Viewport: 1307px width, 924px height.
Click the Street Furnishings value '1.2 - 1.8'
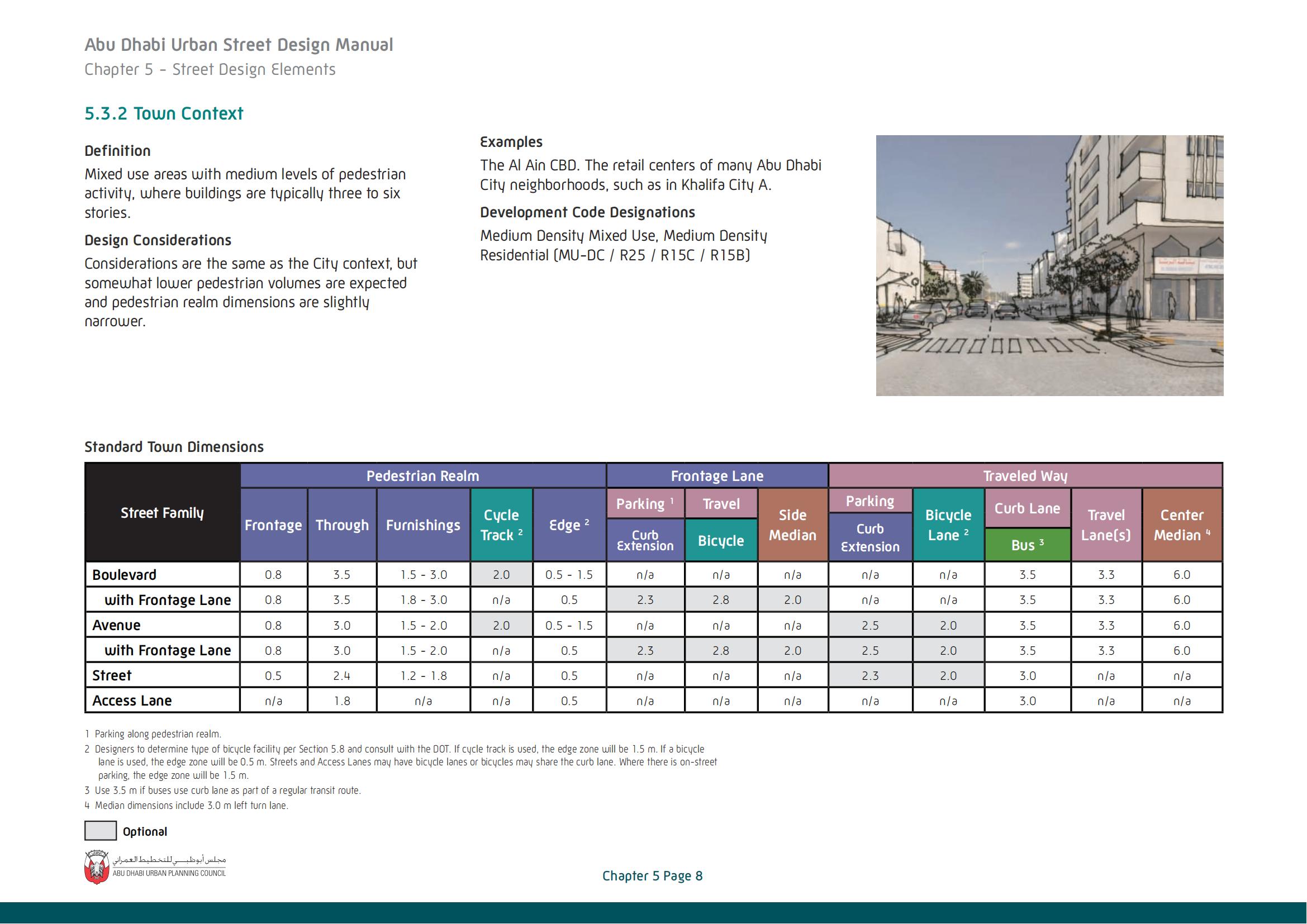424,675
